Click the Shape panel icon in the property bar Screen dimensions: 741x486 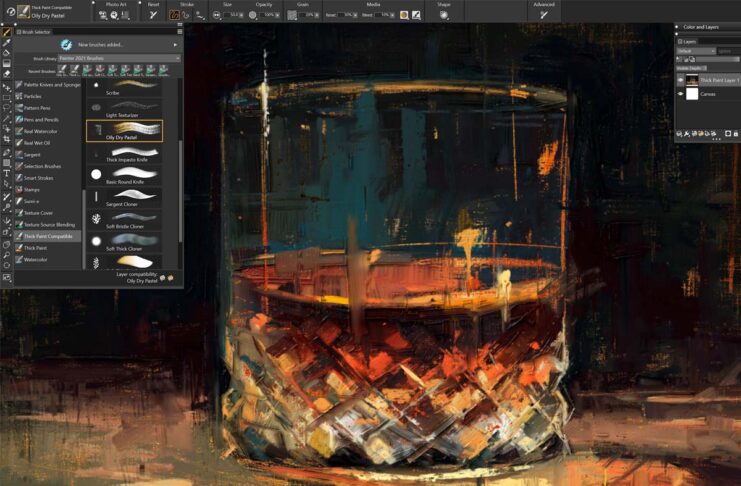coord(443,15)
